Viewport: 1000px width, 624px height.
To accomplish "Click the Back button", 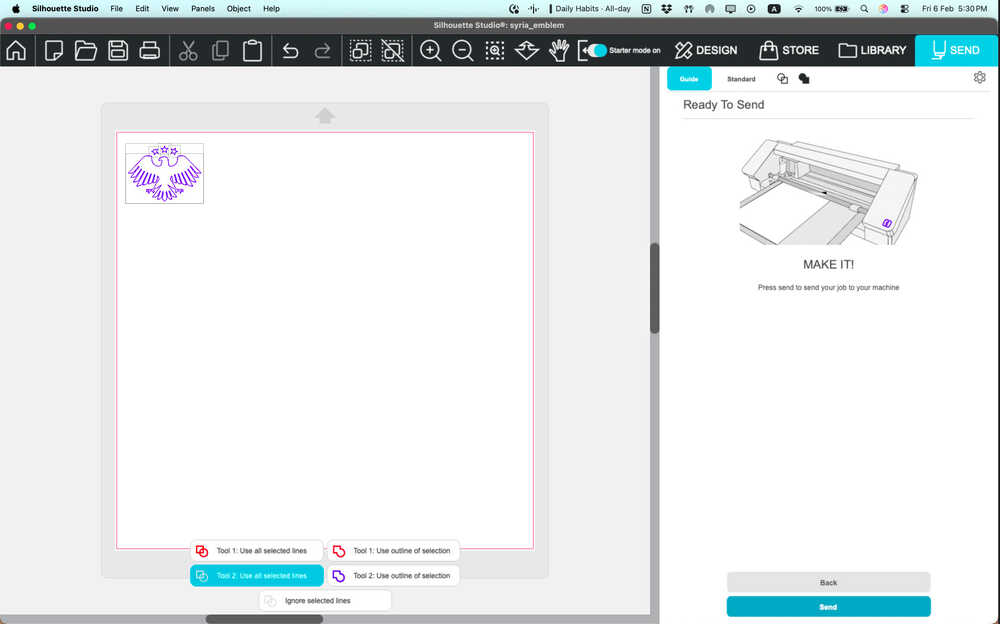I will (x=828, y=583).
